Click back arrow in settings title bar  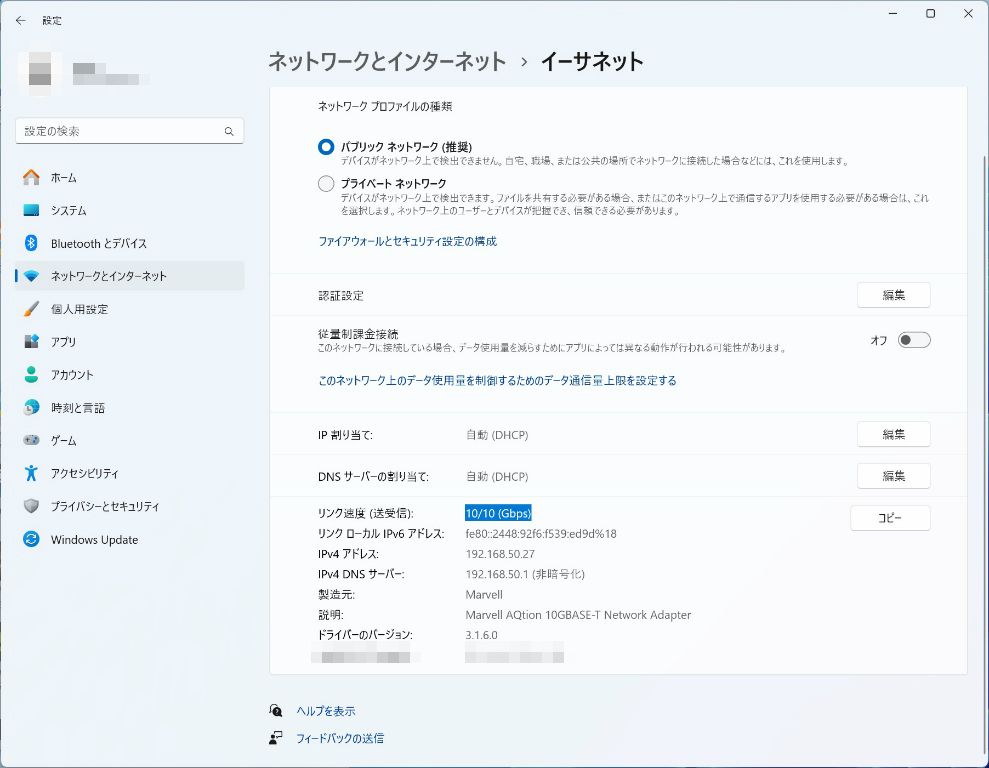coord(21,20)
